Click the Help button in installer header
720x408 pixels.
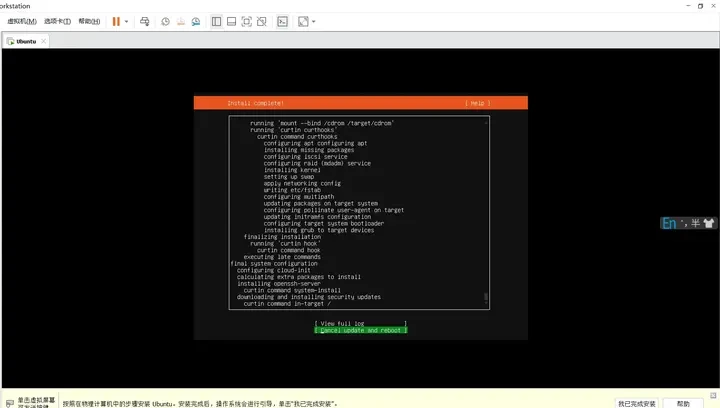pyautogui.click(x=478, y=103)
